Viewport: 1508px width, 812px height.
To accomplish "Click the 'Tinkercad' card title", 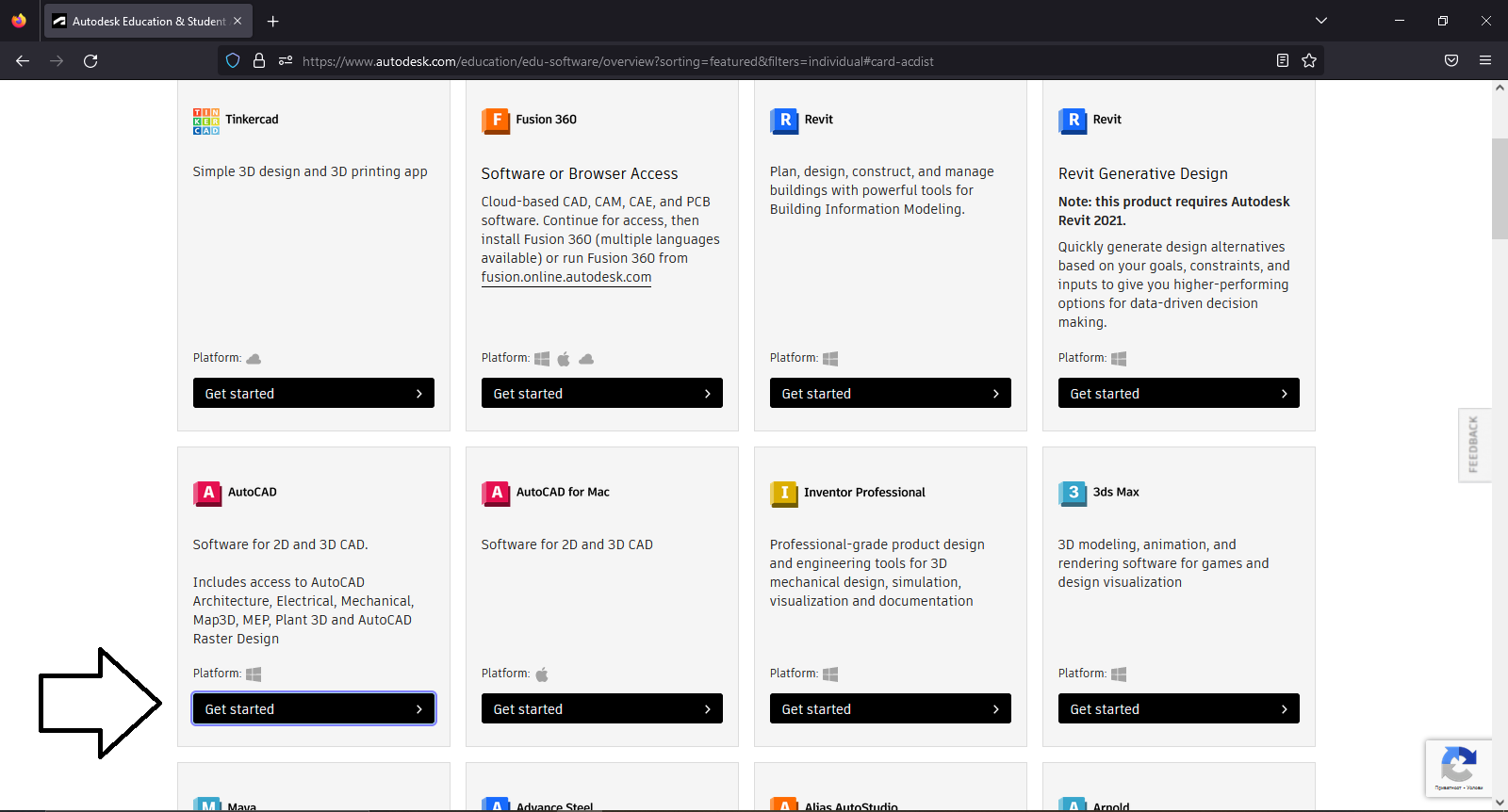I will click(x=252, y=120).
